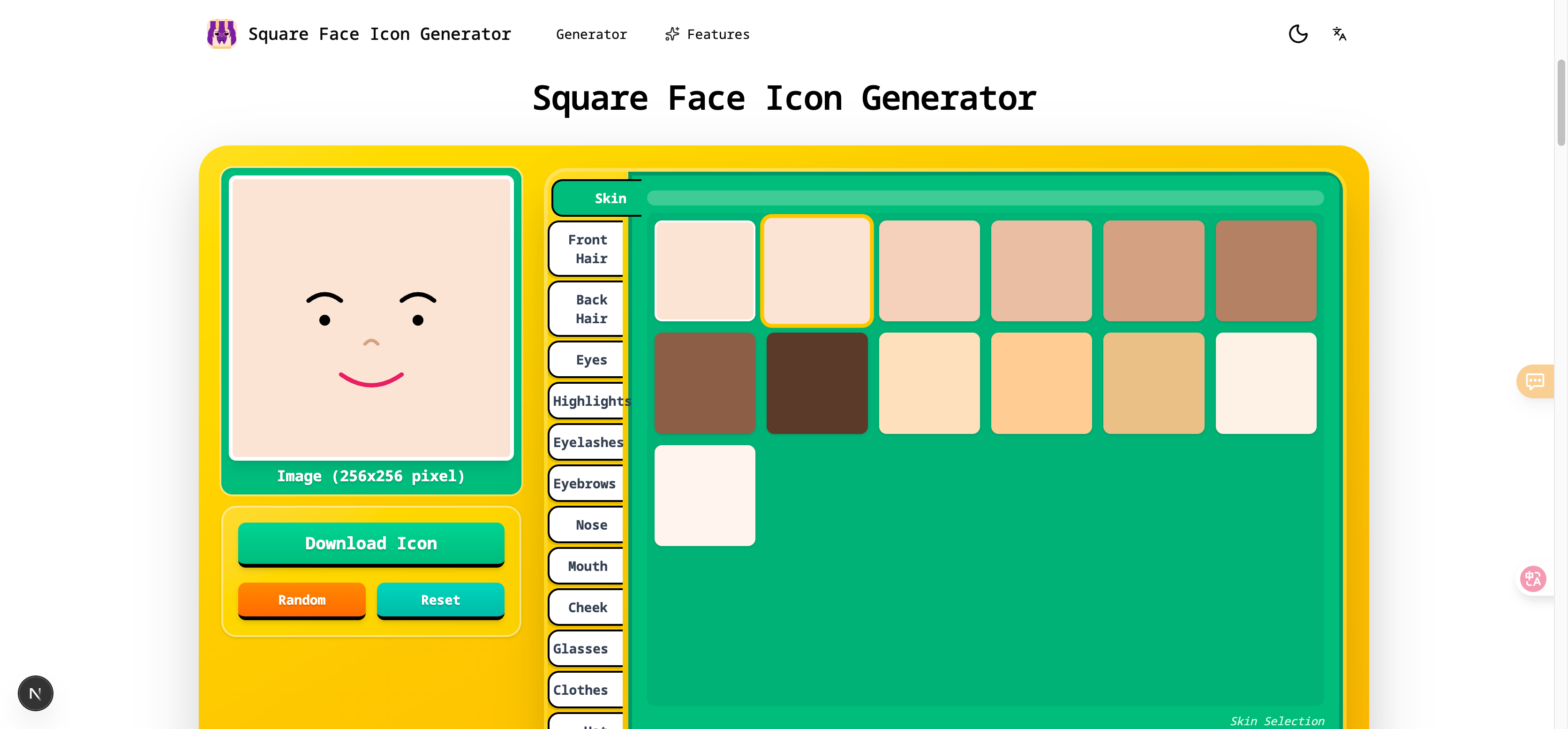This screenshot has height=729, width=1568.
Task: Click the Square Face Icon Generator logo icon
Action: [221, 34]
